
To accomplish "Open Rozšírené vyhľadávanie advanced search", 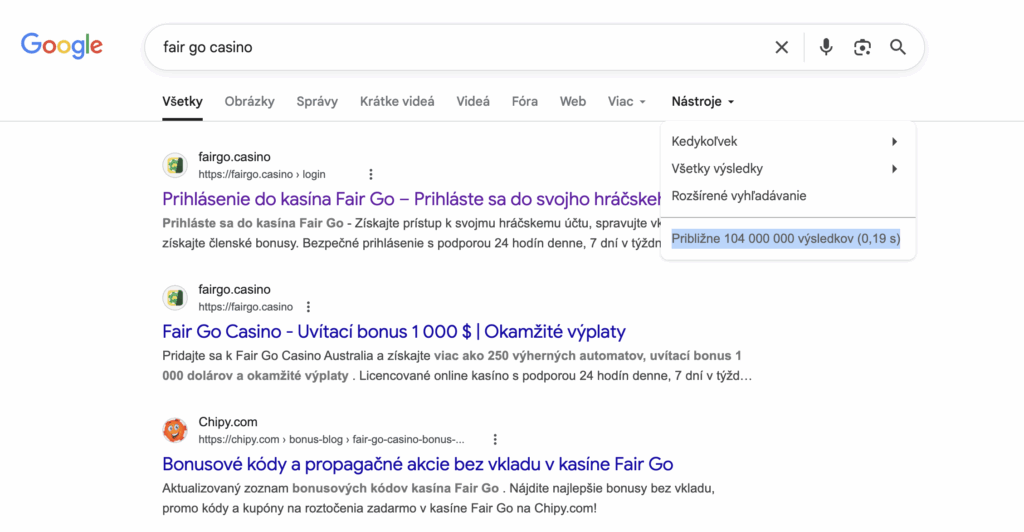I will point(739,196).
